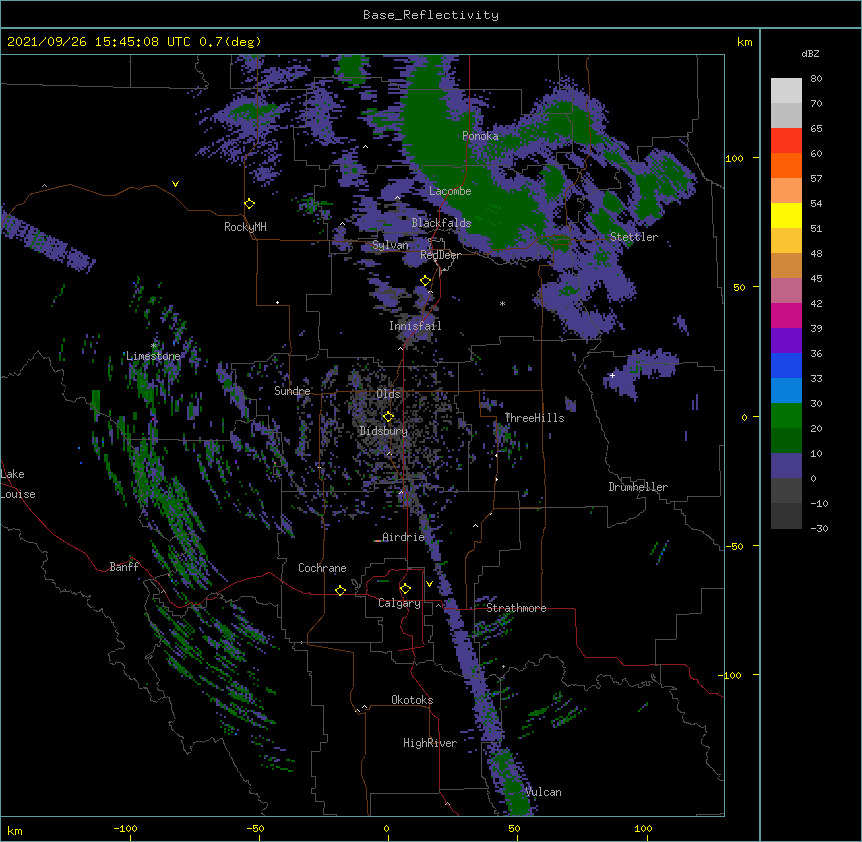Click the yellow diamond marker at Olds

388,416
